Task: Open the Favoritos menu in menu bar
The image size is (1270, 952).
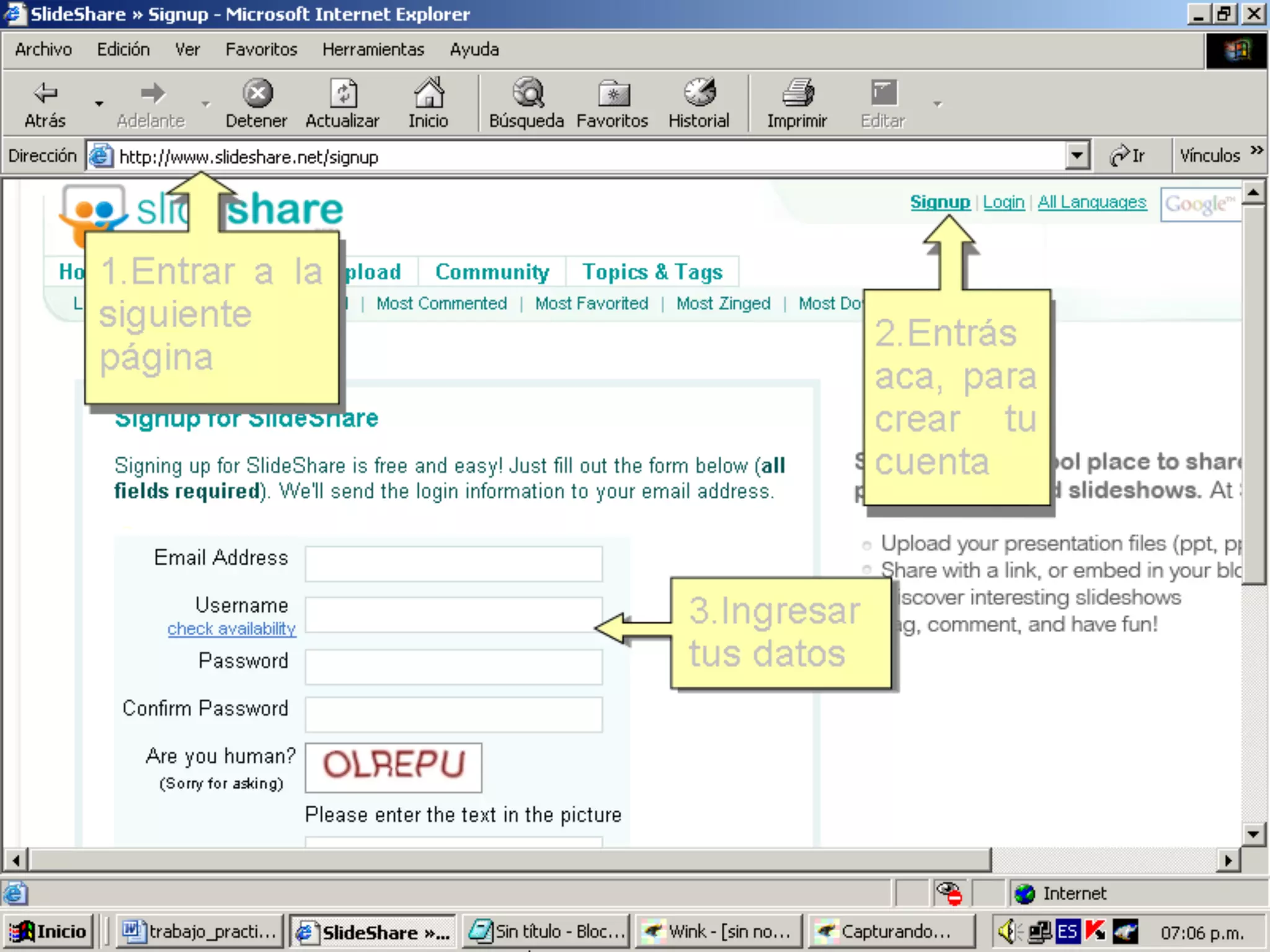Action: tap(261, 50)
